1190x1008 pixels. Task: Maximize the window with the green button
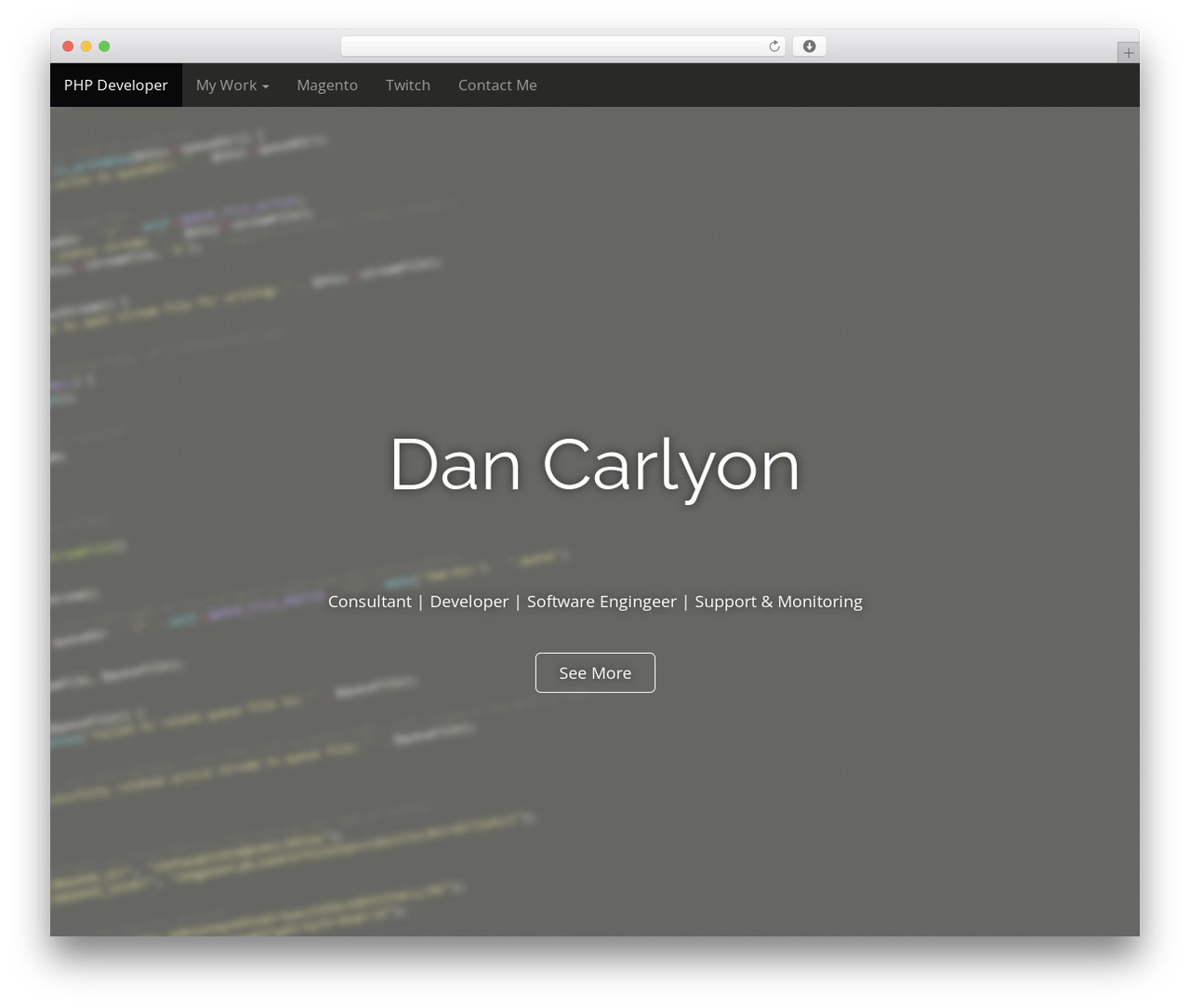coord(104,46)
